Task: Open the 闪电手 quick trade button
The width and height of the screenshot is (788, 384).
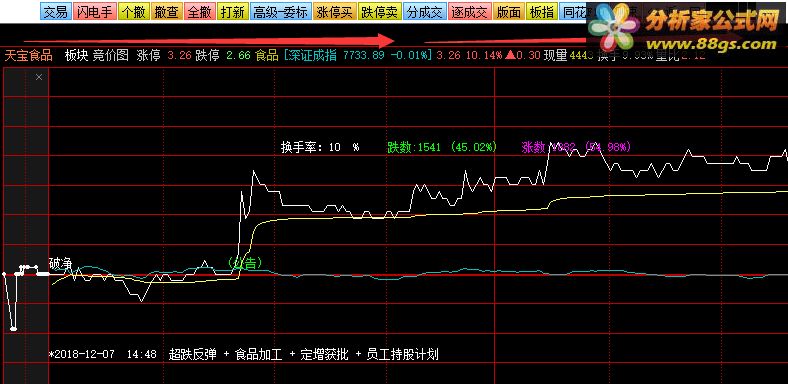Action: [95, 12]
